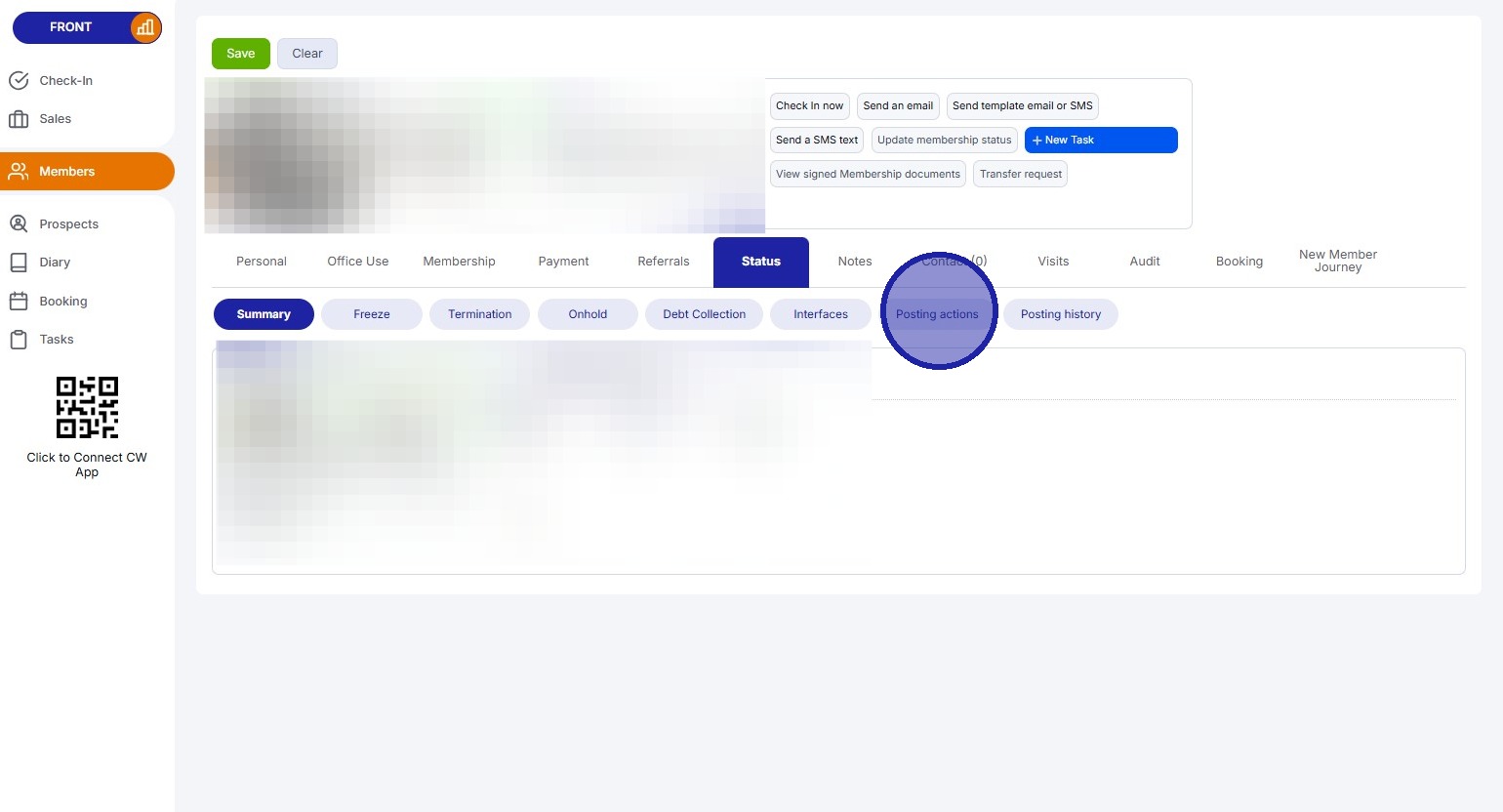Open the Diary page
The height and width of the screenshot is (812, 1503).
point(55,263)
